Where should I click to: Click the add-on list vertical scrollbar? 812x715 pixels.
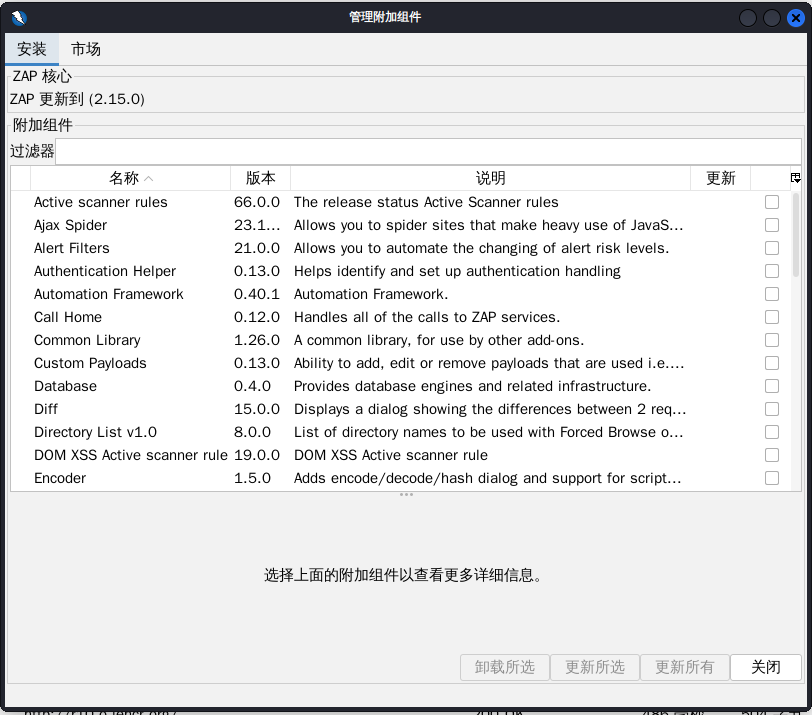[796, 236]
